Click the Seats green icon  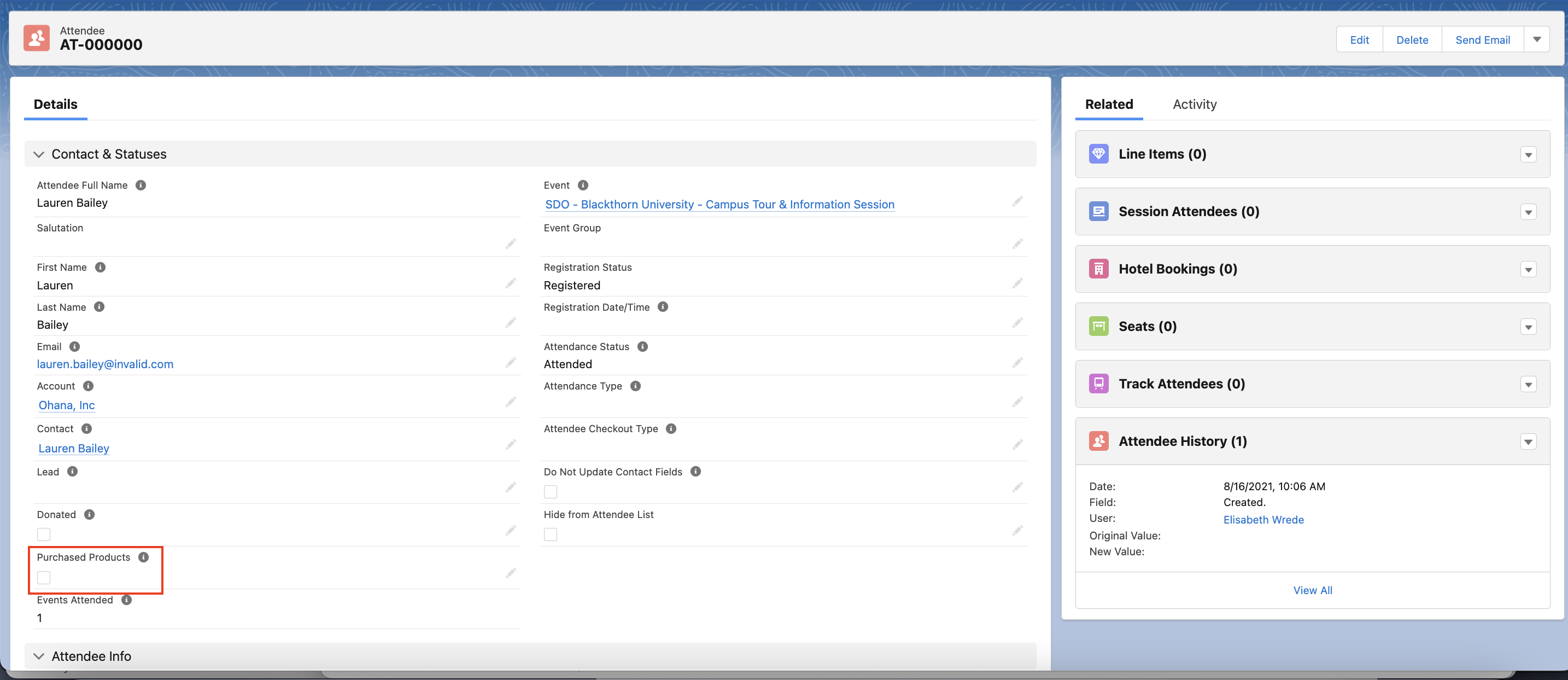(1098, 327)
